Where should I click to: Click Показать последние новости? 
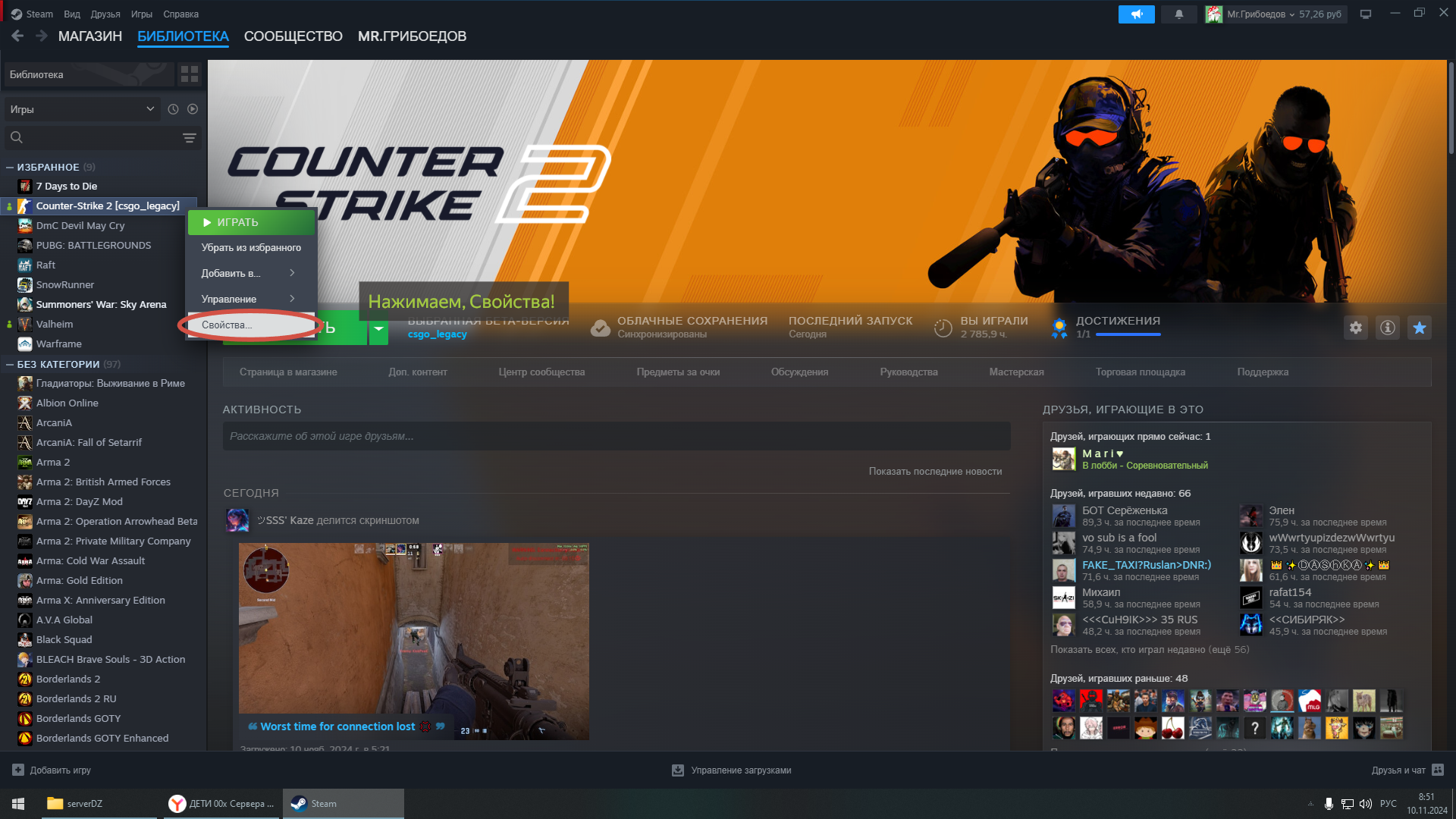(x=935, y=472)
